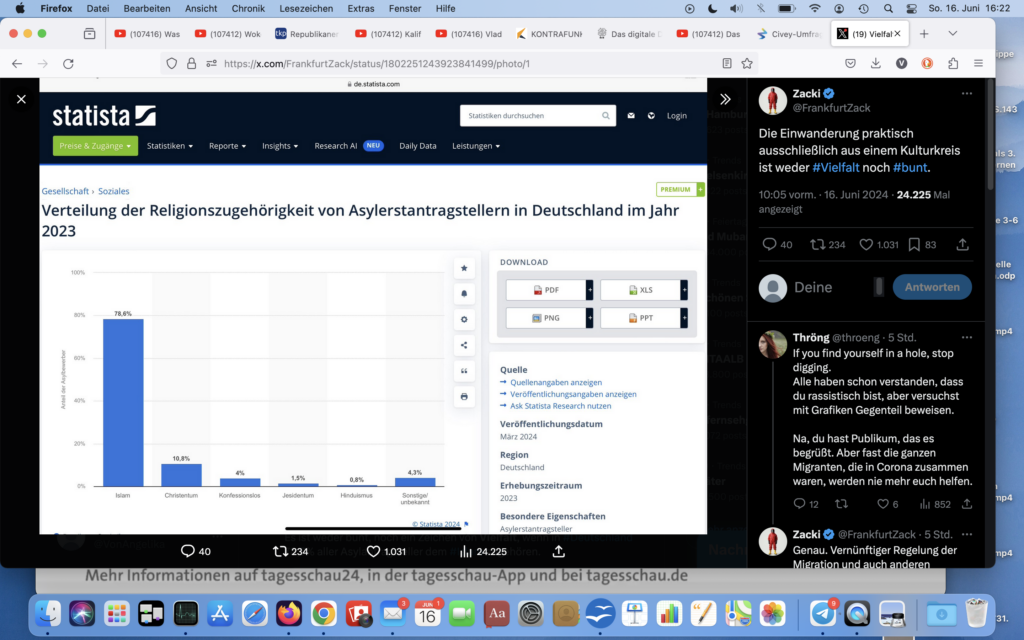Bookmark this page with the star icon

[747, 63]
